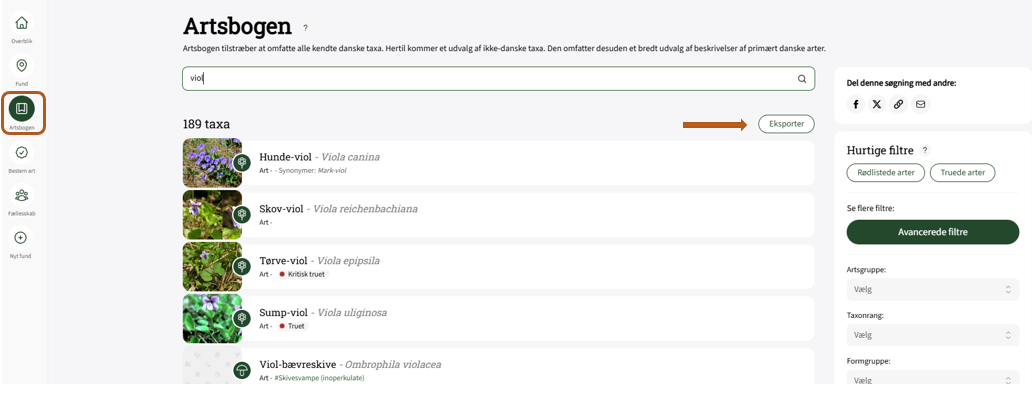Image resolution: width=1032 pixels, height=415 pixels.
Task: Expand the Artsgruppe dropdown
Action: pyautogui.click(x=932, y=289)
